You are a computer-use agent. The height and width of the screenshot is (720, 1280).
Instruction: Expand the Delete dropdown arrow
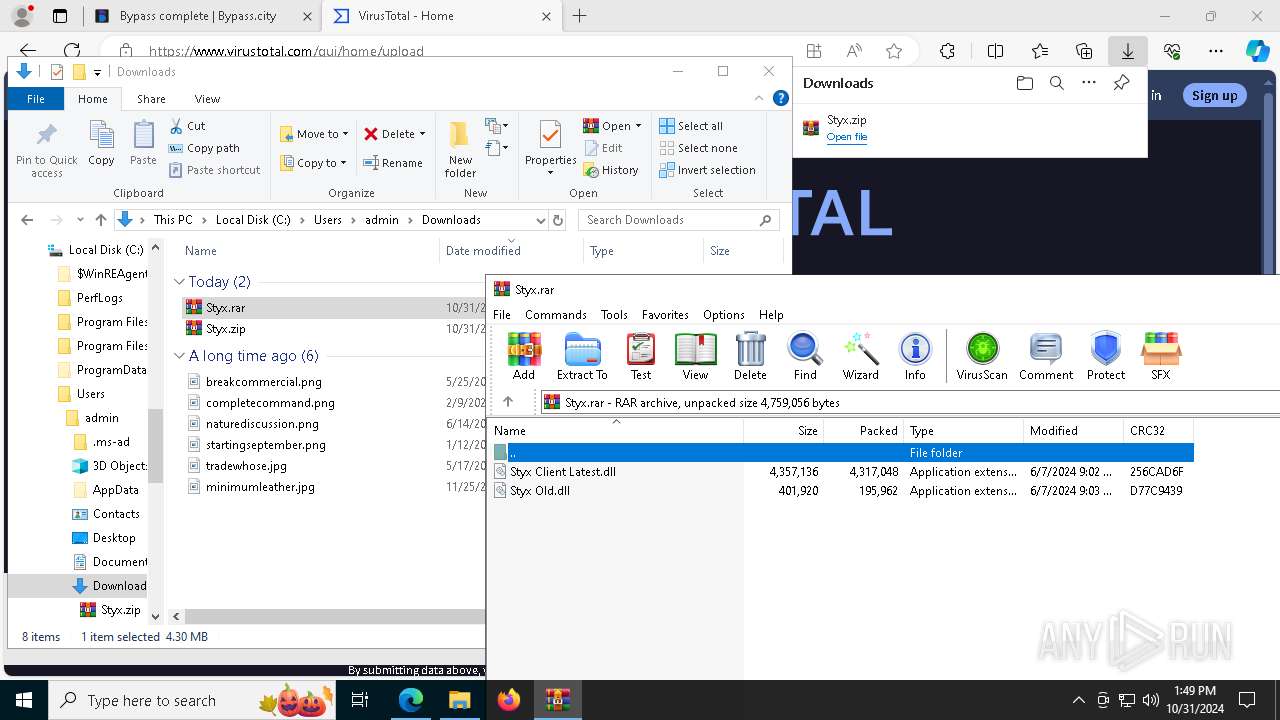tap(422, 134)
